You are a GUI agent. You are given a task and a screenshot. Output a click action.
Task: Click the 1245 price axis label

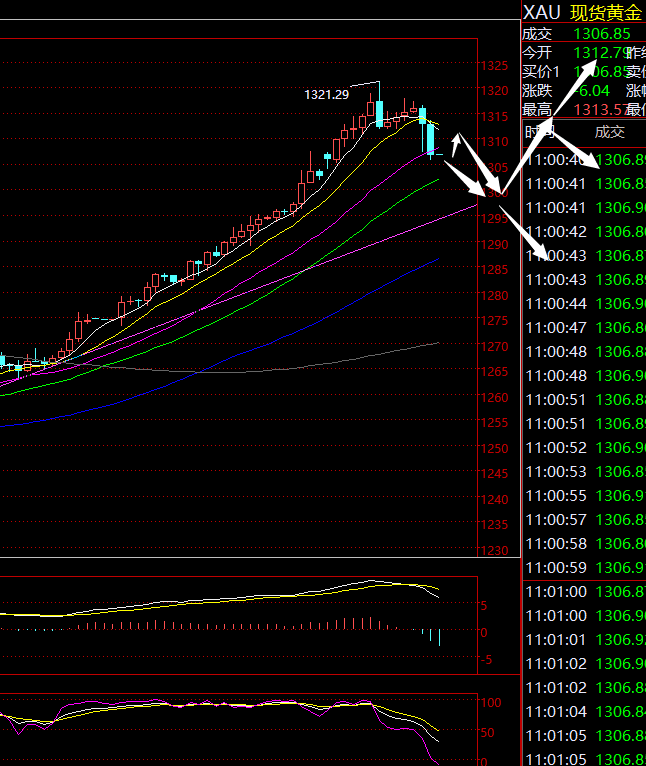494,474
